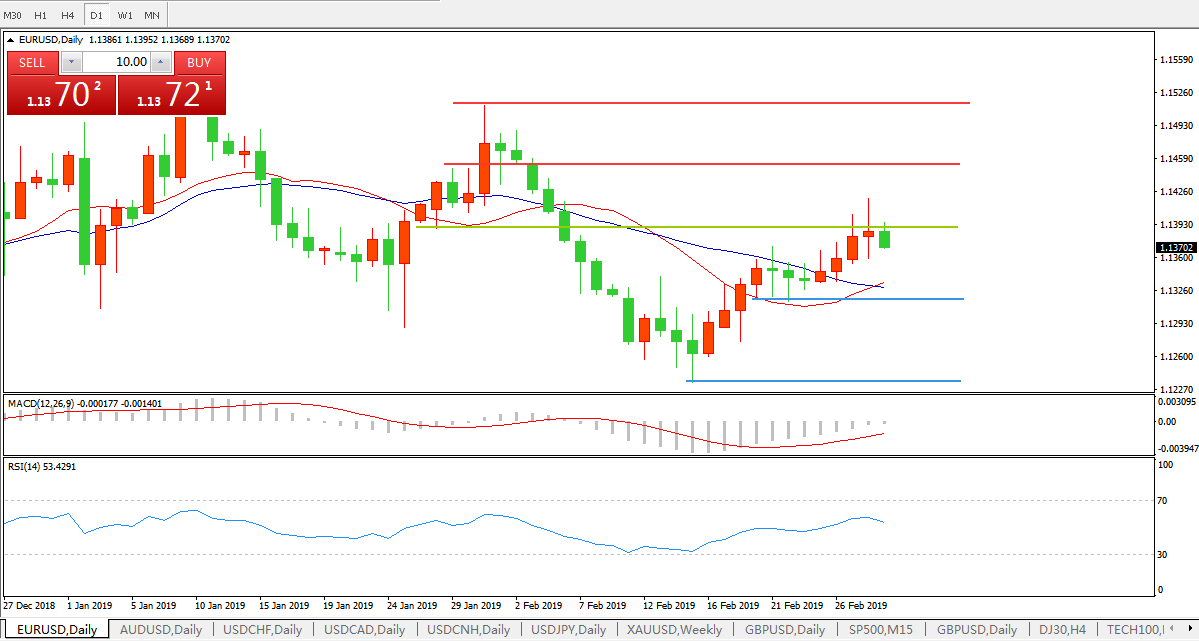This screenshot has width=1199, height=641.
Task: Choose the MN monthly timeframe
Action: (151, 15)
